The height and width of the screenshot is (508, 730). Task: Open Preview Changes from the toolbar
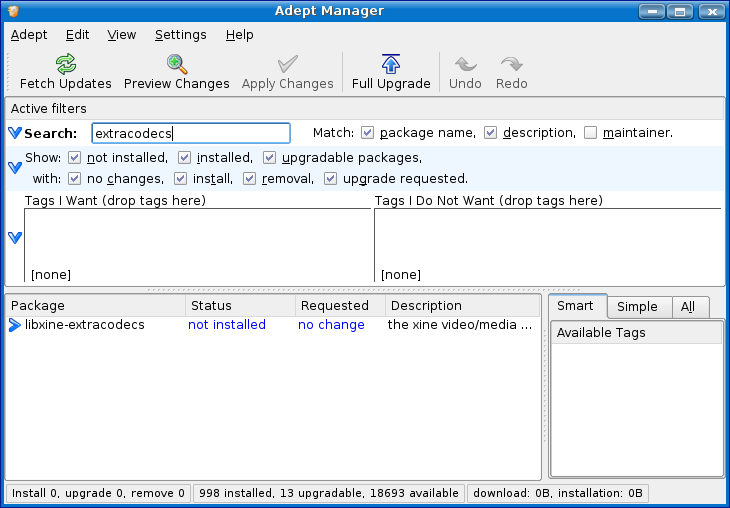(x=176, y=72)
